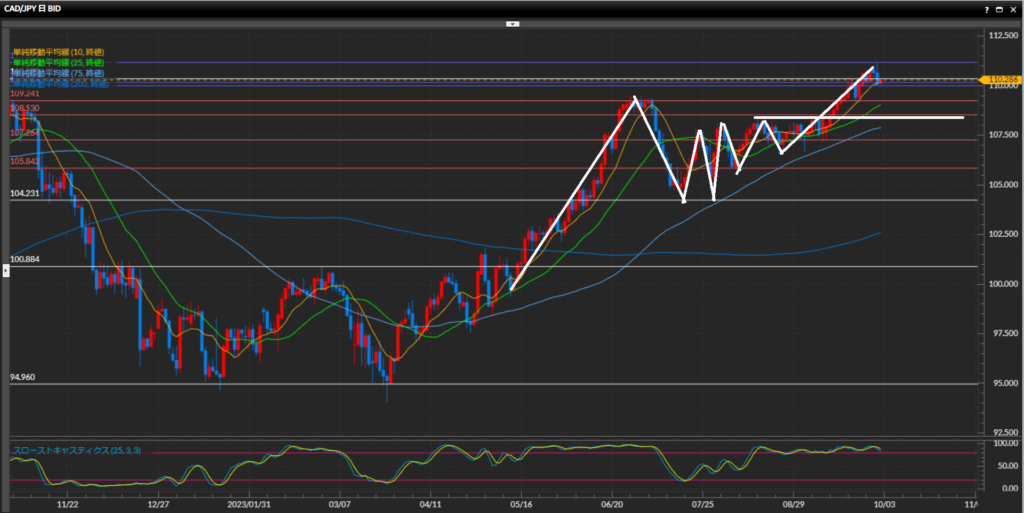The width and height of the screenshot is (1024, 513).
Task: Select the red 109.241 resistance label
Action: pos(24,94)
